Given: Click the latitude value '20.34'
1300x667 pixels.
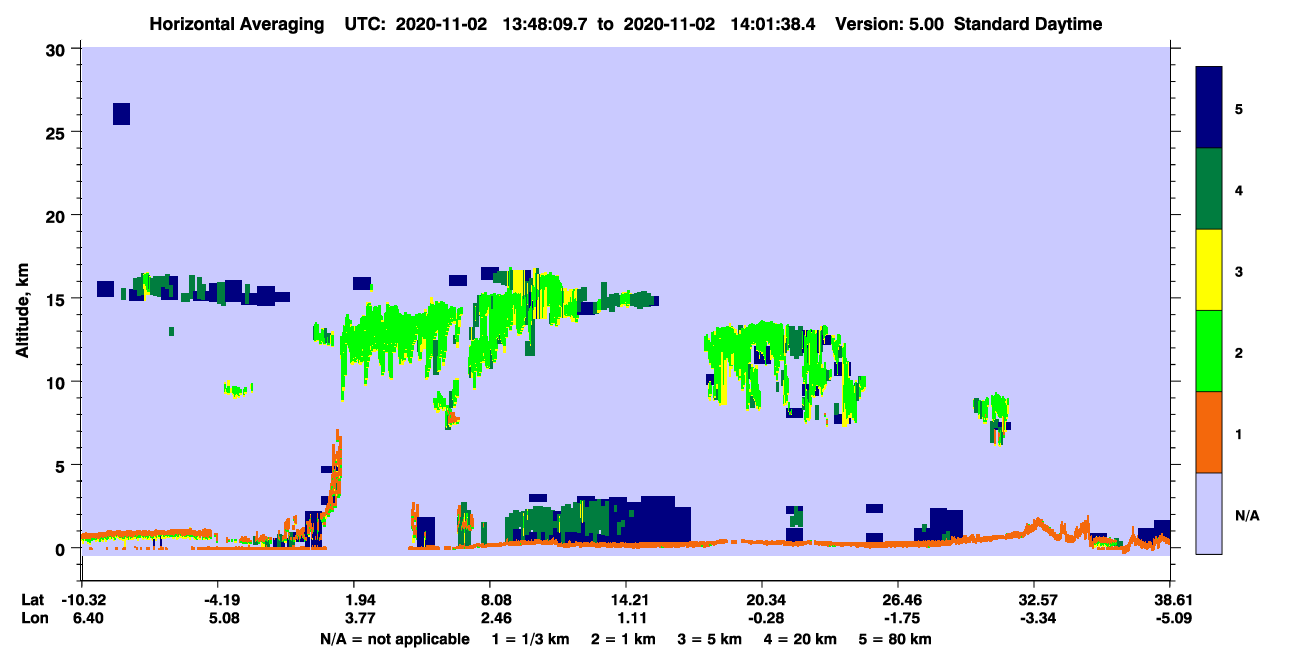Looking at the screenshot, I should [762, 600].
